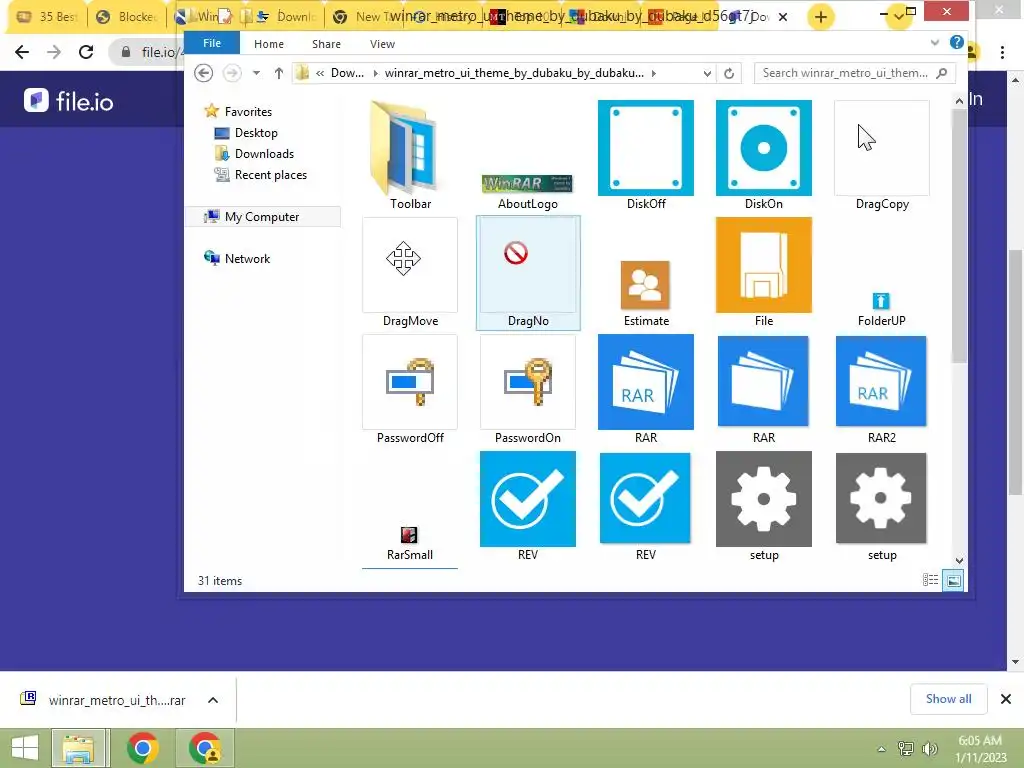Click the Forward arrow in Explorer
1024x768 pixels.
232,73
